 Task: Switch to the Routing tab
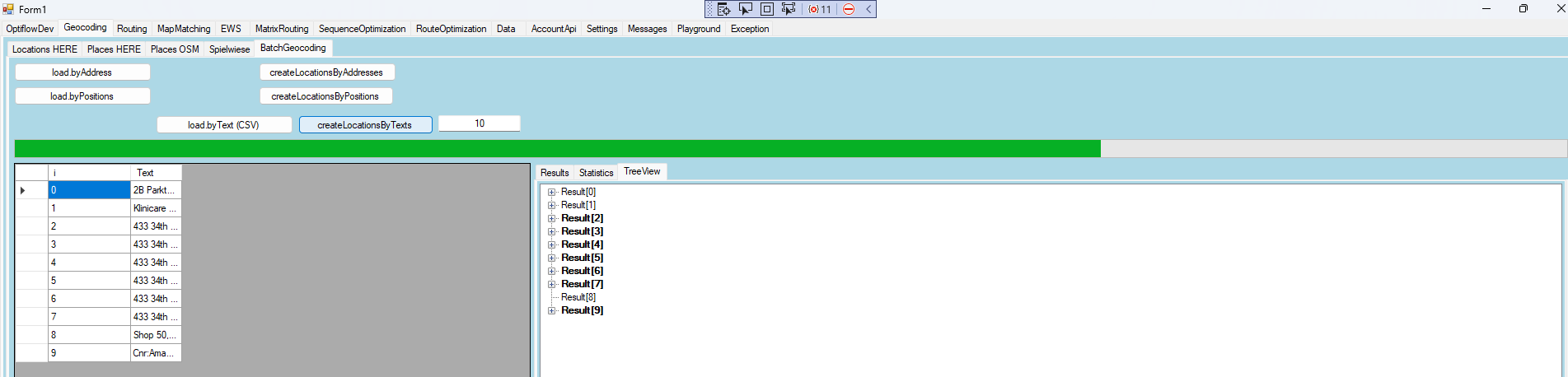tap(132, 29)
